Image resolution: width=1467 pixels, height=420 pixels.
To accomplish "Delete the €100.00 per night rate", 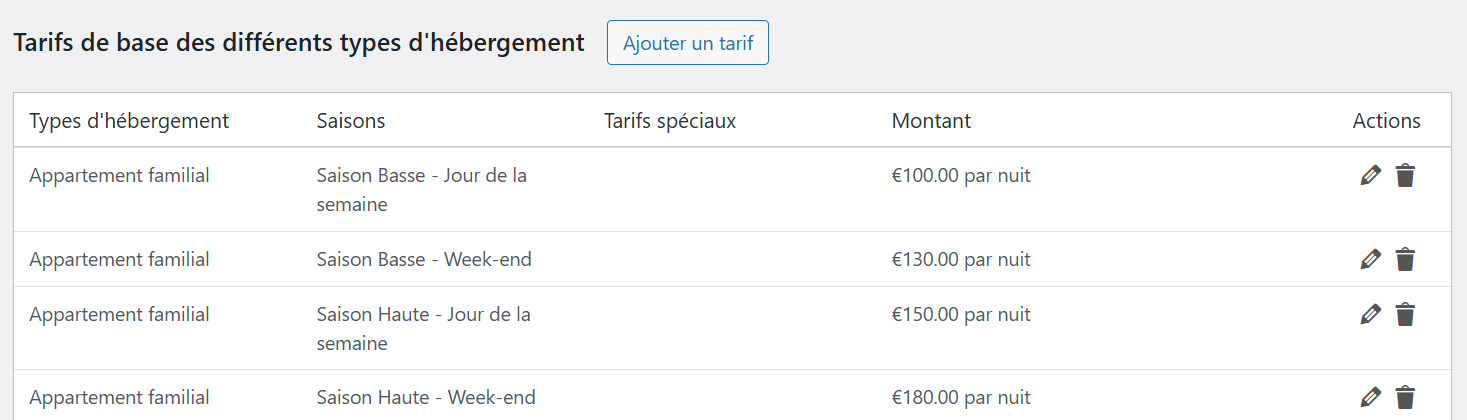I will coord(1405,176).
